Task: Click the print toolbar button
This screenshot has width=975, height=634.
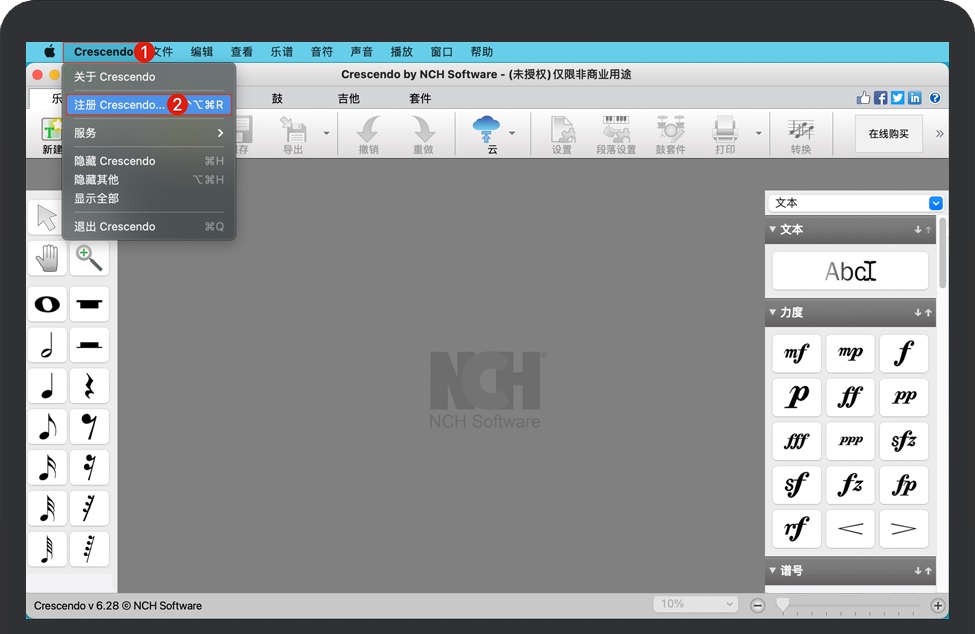Action: pyautogui.click(x=724, y=133)
